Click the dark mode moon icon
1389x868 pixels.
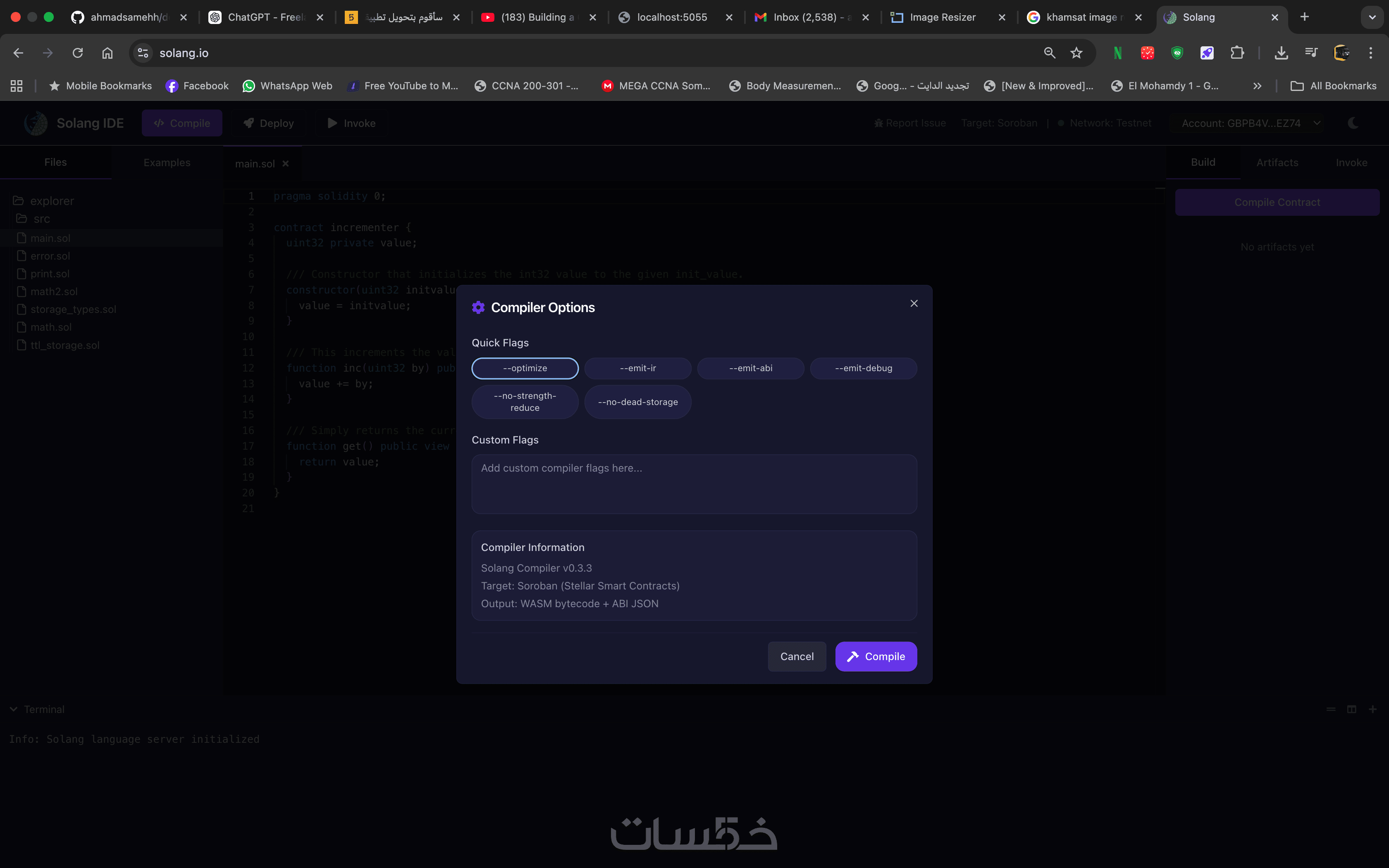point(1353,123)
